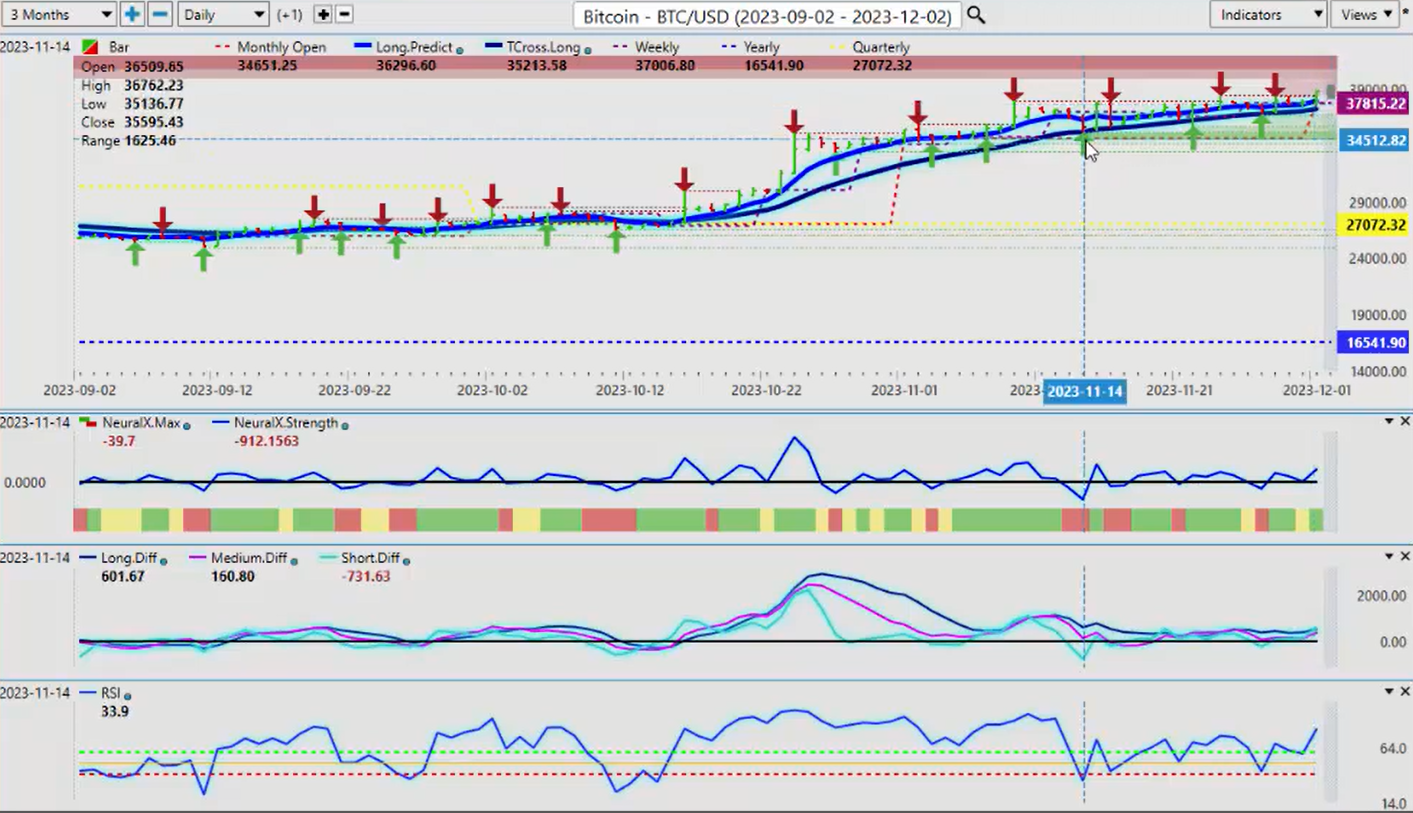Click the Range value 1625.46
The height and width of the screenshot is (813, 1413).
(151, 141)
